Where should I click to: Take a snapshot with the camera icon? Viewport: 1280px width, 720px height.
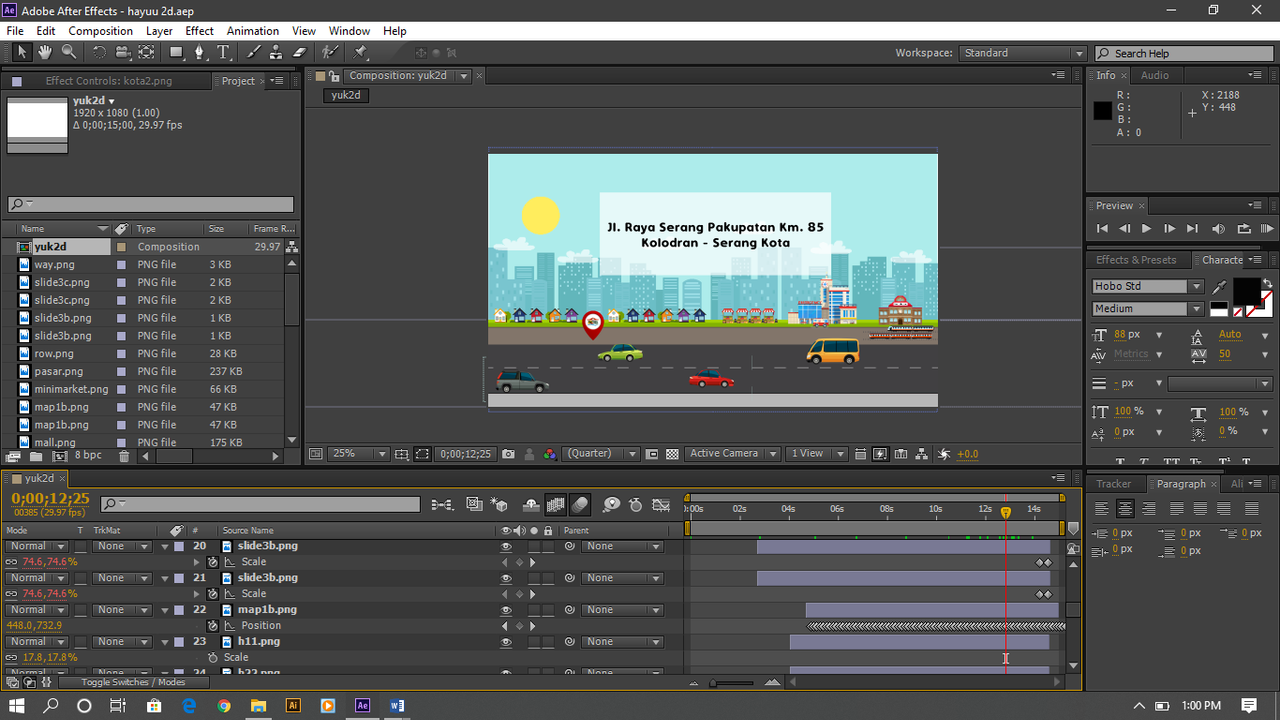point(508,454)
